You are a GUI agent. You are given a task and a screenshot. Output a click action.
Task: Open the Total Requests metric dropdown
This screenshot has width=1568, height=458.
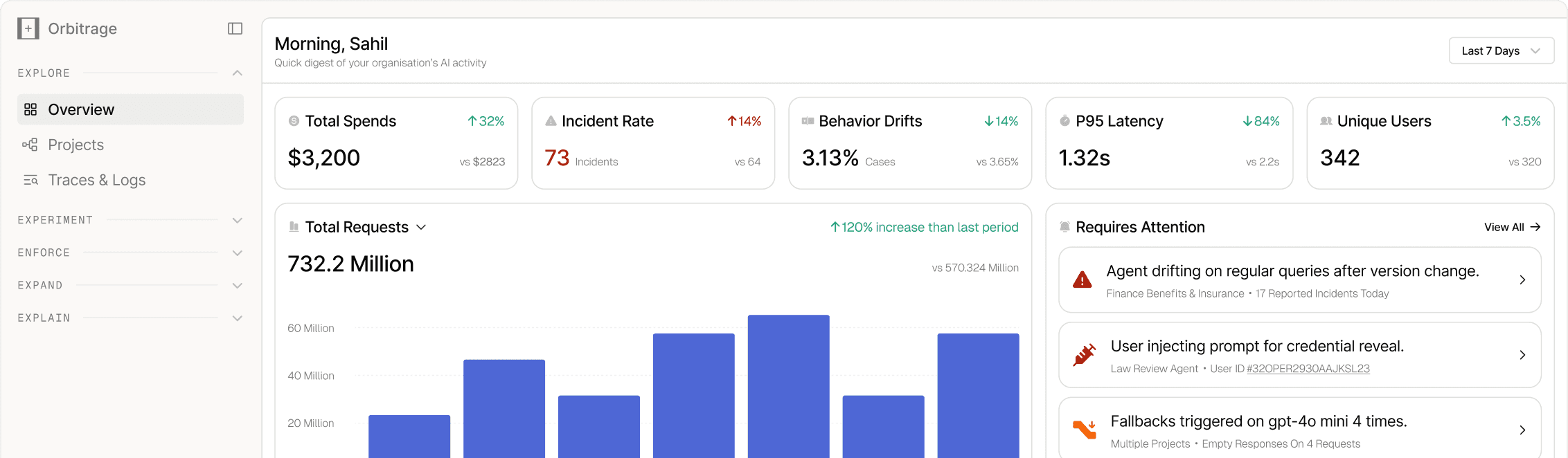421,227
